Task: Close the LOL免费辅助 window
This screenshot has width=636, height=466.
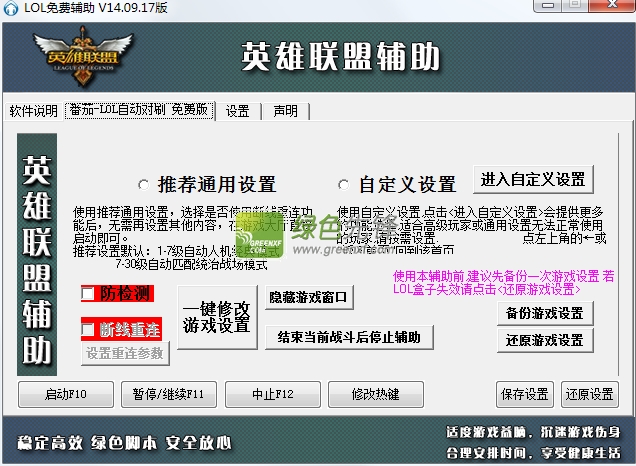Action: [x=612, y=6]
